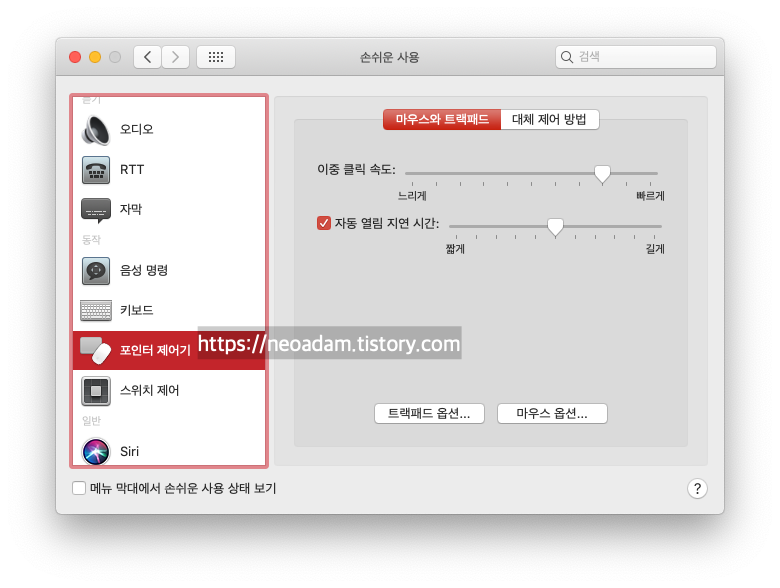This screenshot has width=780, height=588.
Task: Go forward with the right chevron button
Action: click(x=175, y=57)
